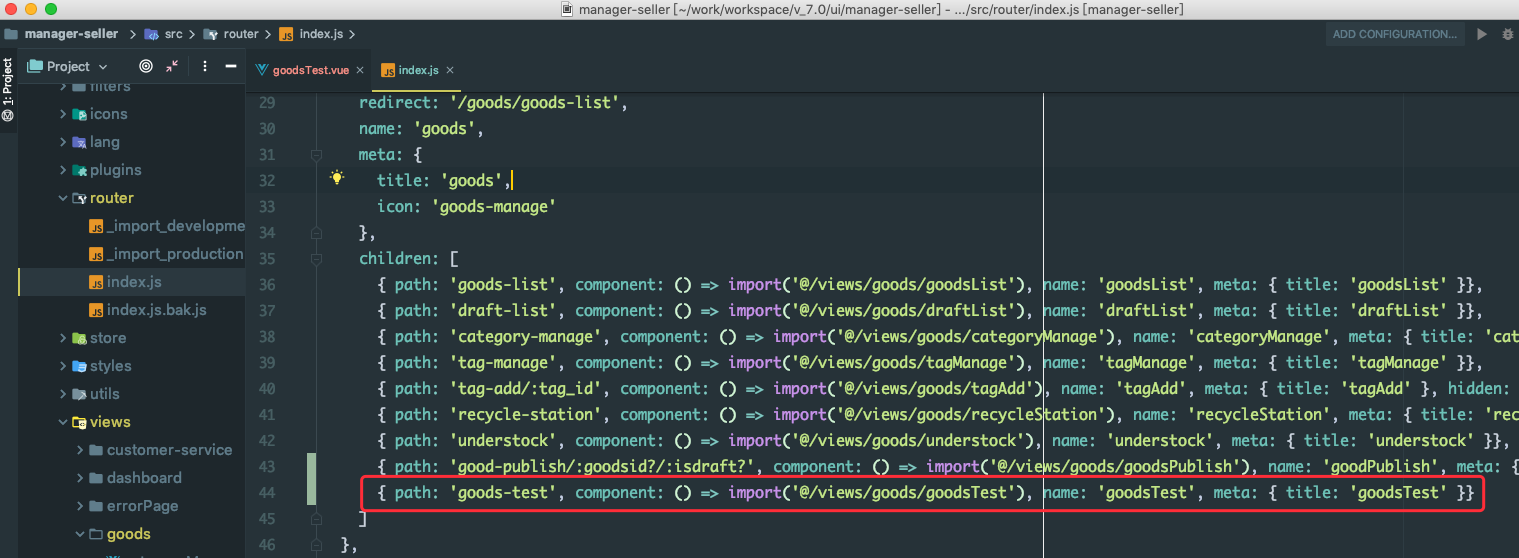Click the src breadcrumb item
Viewport: 1519px width, 558px height.
(x=173, y=33)
